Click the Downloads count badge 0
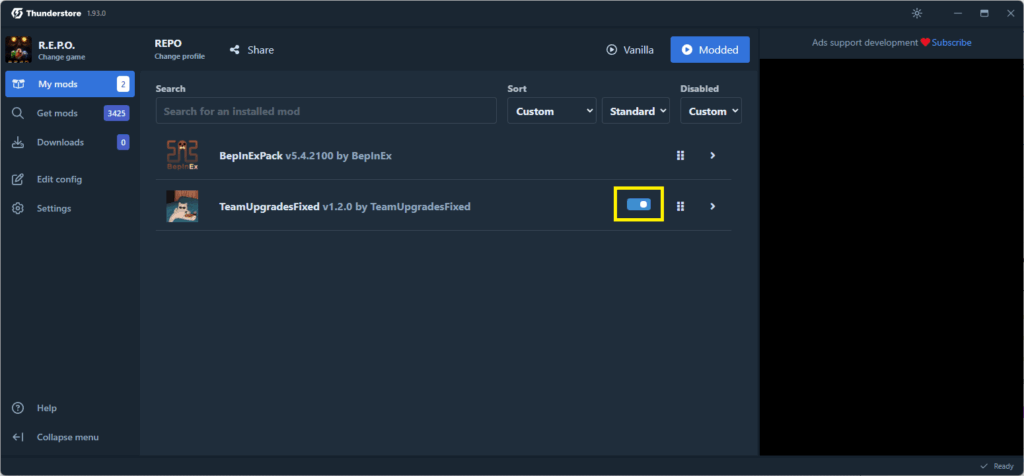The height and width of the screenshot is (476, 1024). (x=123, y=142)
